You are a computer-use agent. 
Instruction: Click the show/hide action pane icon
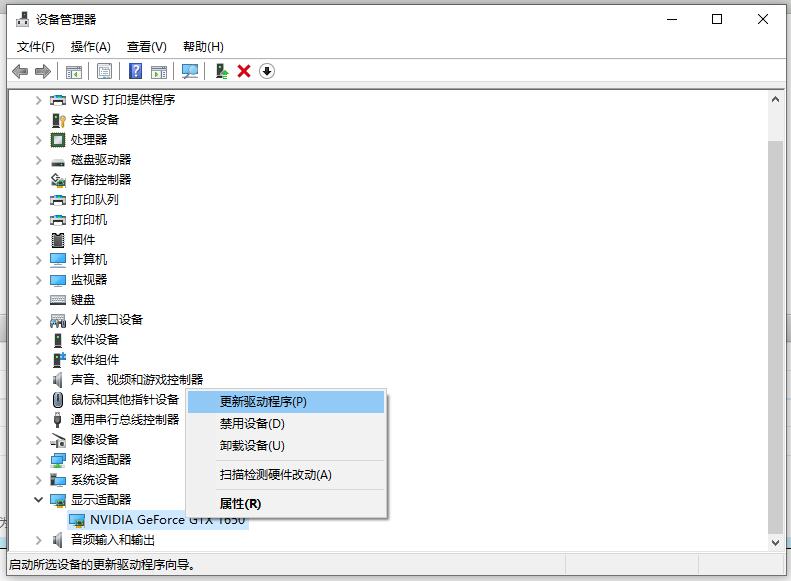(x=159, y=72)
